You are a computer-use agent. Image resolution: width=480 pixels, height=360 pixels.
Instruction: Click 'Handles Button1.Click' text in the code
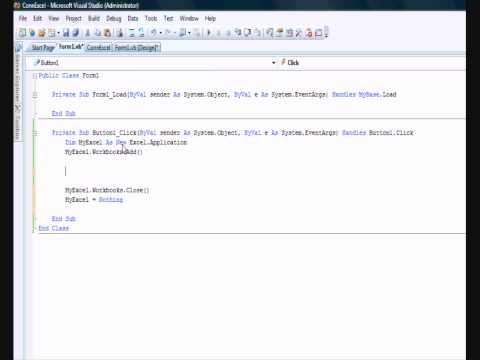pos(378,133)
